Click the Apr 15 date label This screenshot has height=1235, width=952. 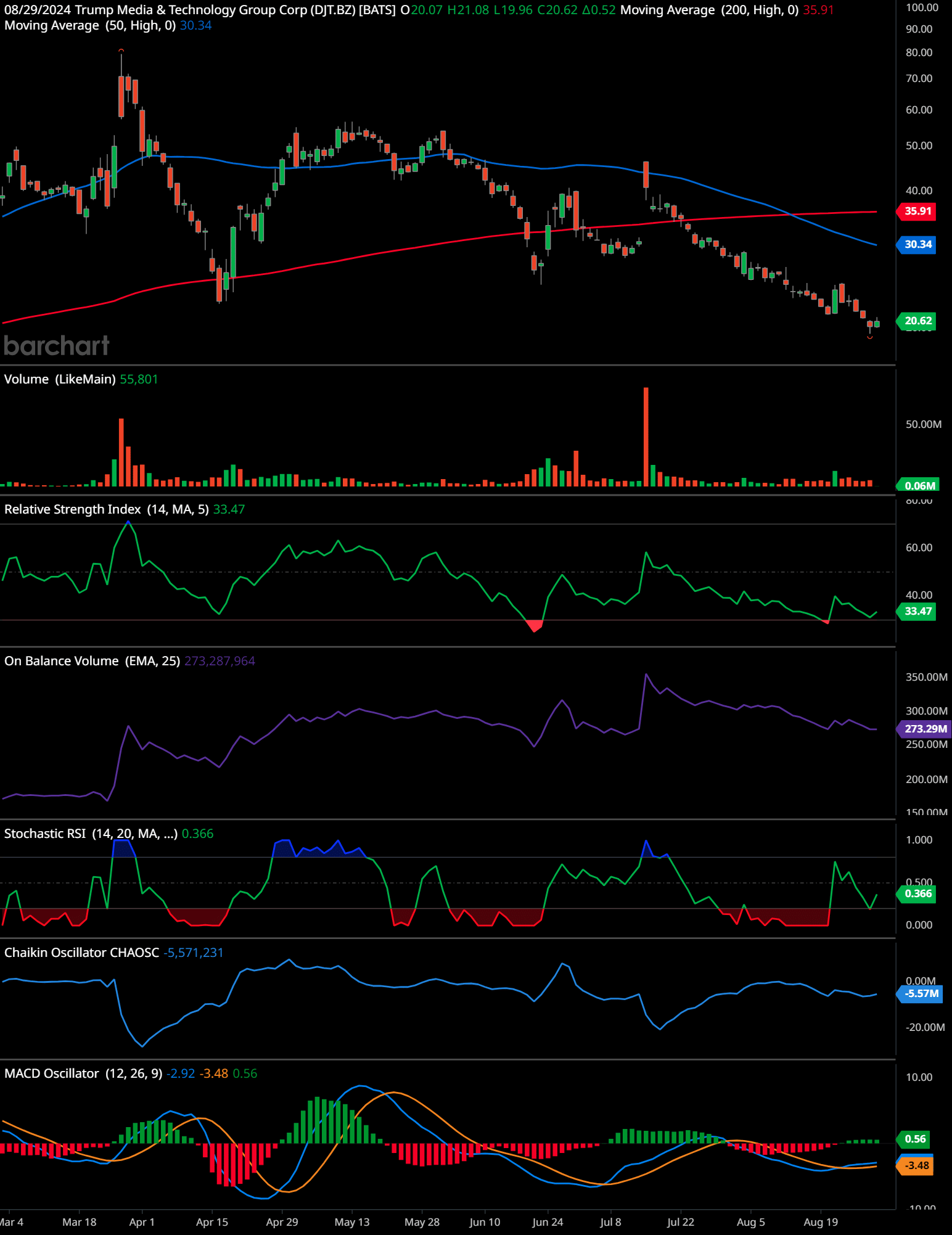coord(212,1222)
